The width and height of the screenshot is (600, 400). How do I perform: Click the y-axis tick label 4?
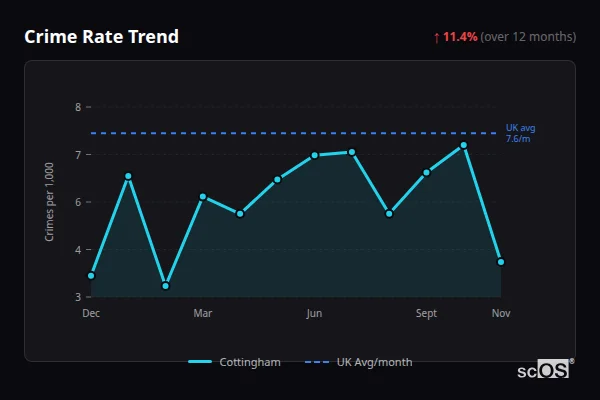tap(78, 250)
